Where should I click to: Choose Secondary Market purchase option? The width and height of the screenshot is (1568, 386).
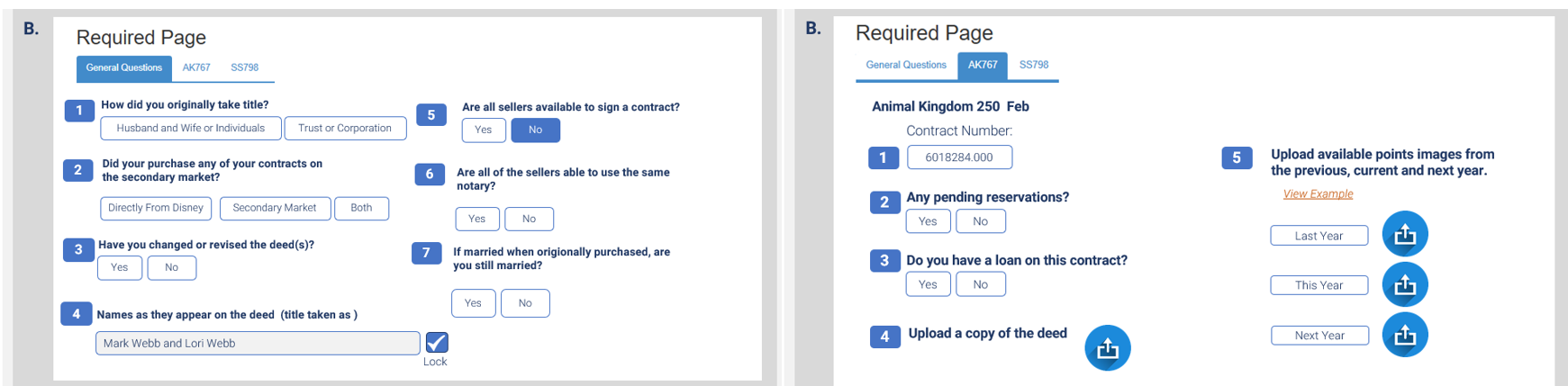tap(275, 208)
